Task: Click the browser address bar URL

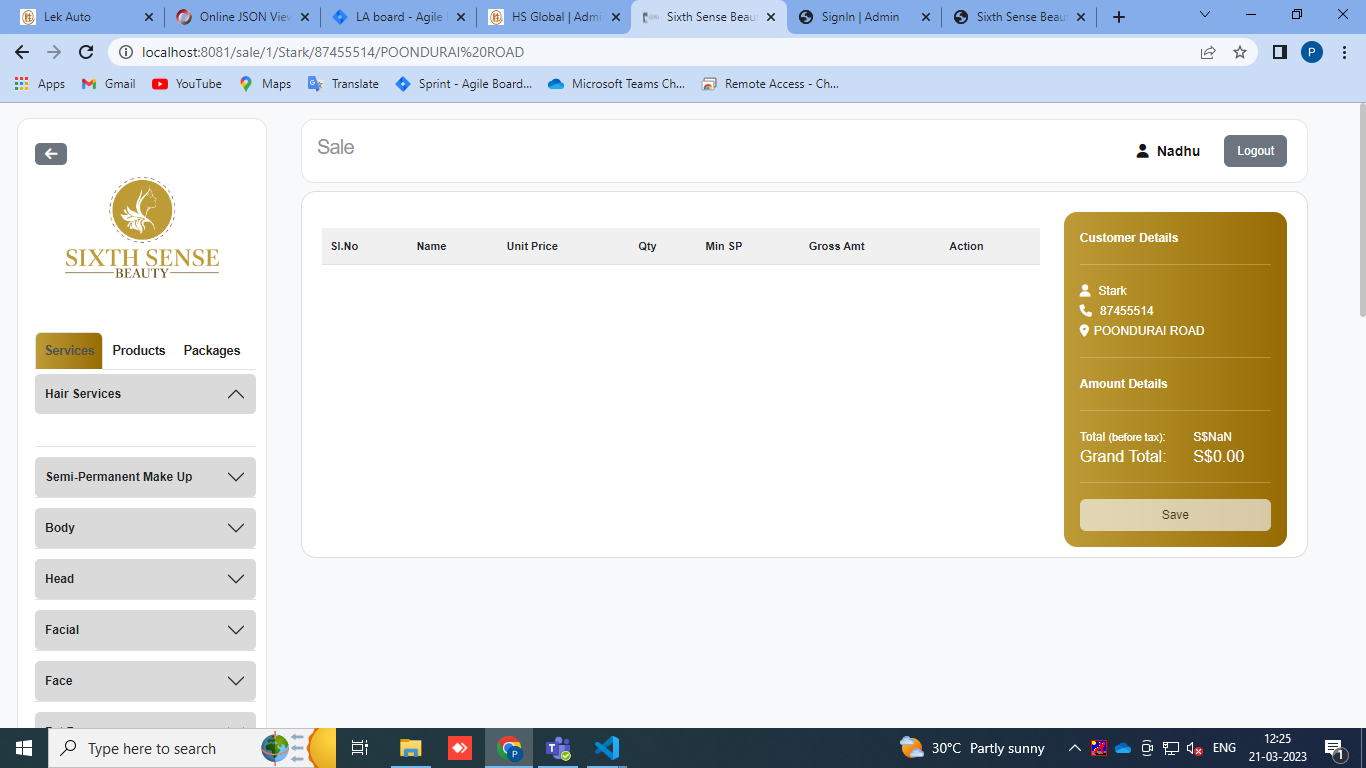Action: pyautogui.click(x=333, y=52)
